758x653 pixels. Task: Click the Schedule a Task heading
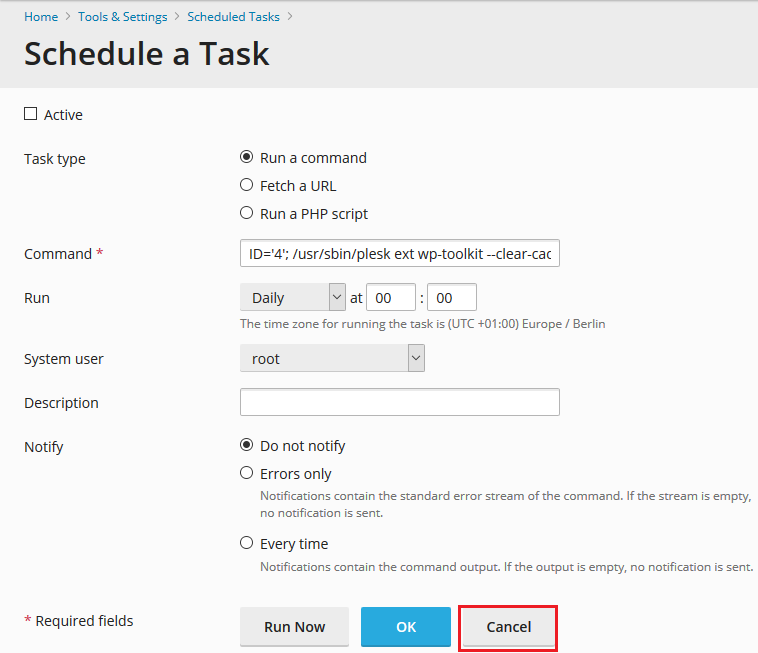[147, 54]
